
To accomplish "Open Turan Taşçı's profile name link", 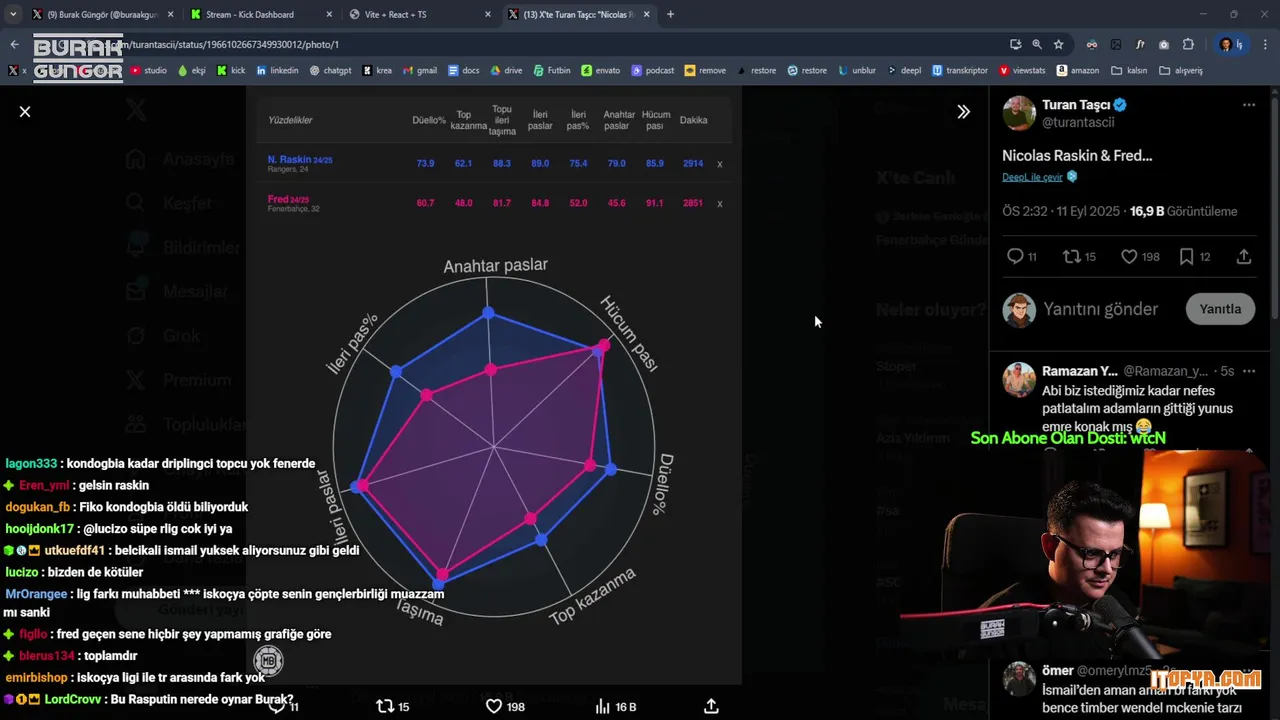I will 1077,105.
